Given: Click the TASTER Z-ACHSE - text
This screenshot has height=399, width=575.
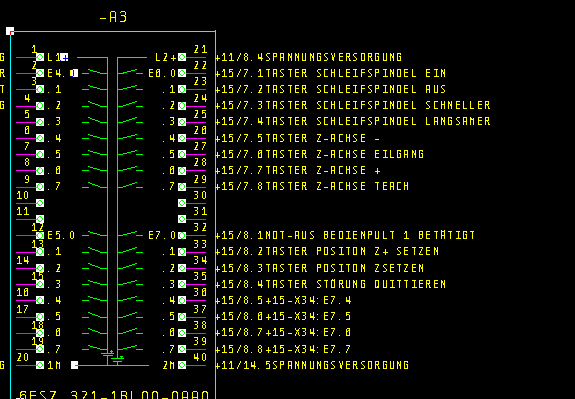Looking at the screenshot, I should [x=323, y=138].
